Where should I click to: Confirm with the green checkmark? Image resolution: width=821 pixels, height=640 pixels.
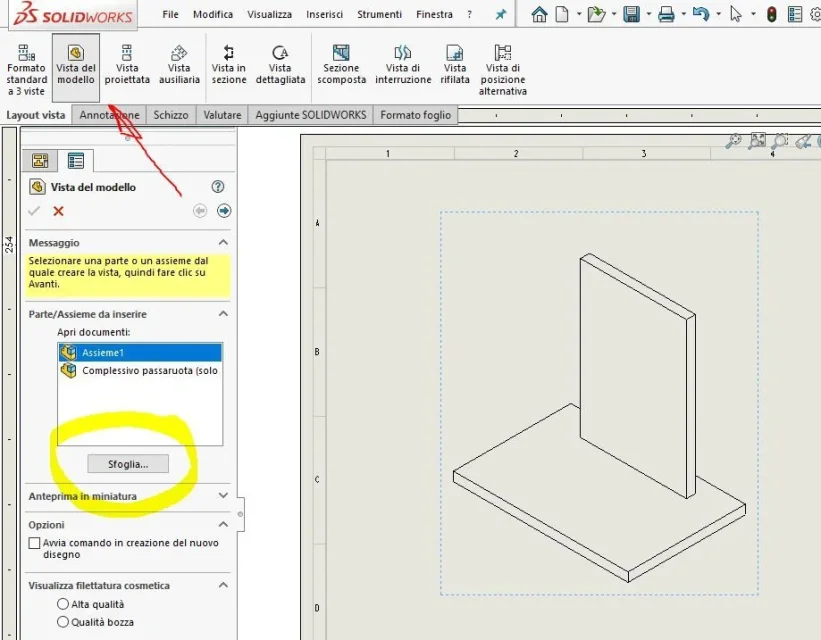[34, 211]
